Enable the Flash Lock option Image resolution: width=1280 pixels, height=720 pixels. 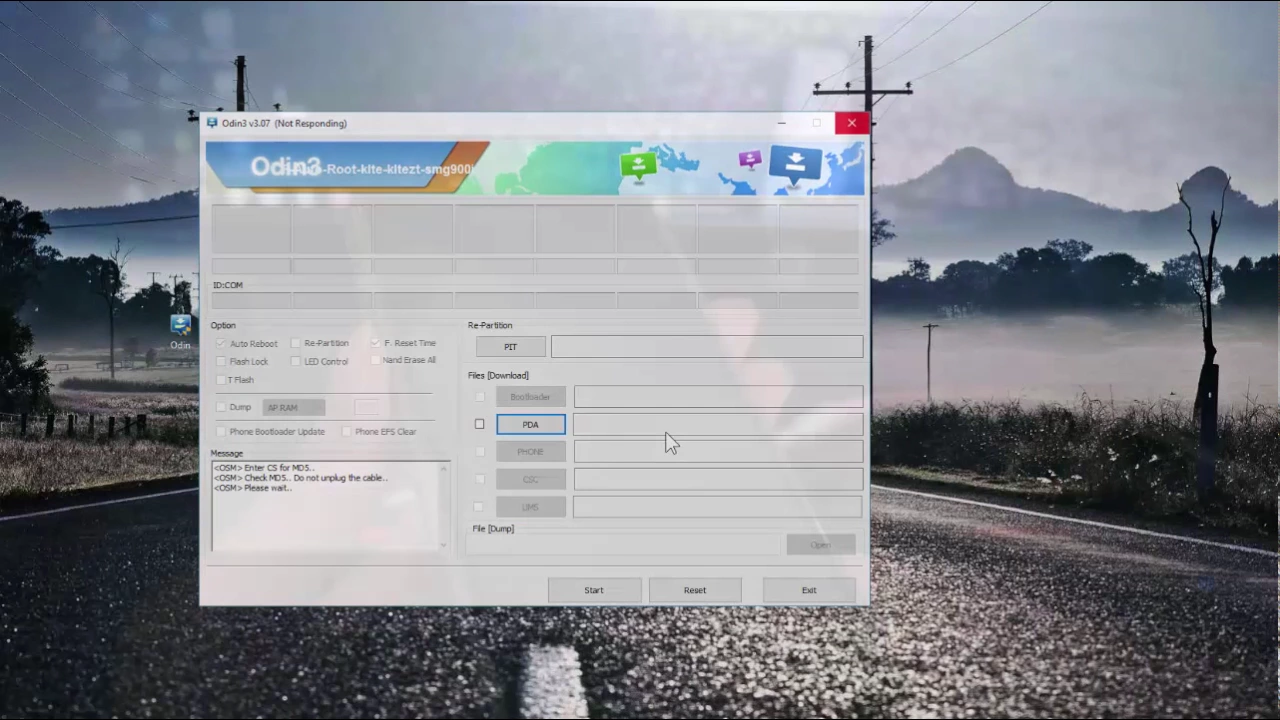click(221, 361)
